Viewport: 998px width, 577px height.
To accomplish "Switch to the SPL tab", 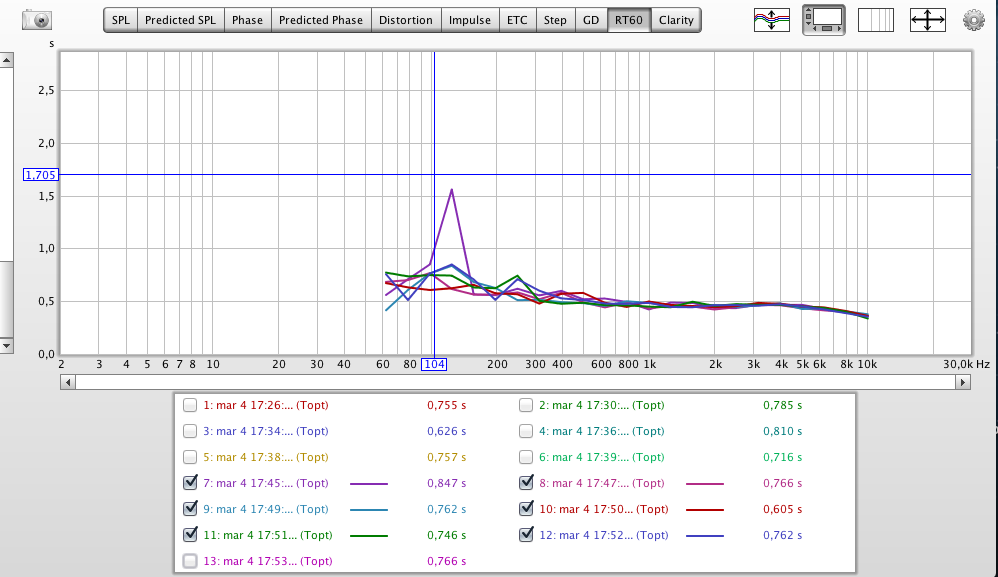I will point(121,20).
